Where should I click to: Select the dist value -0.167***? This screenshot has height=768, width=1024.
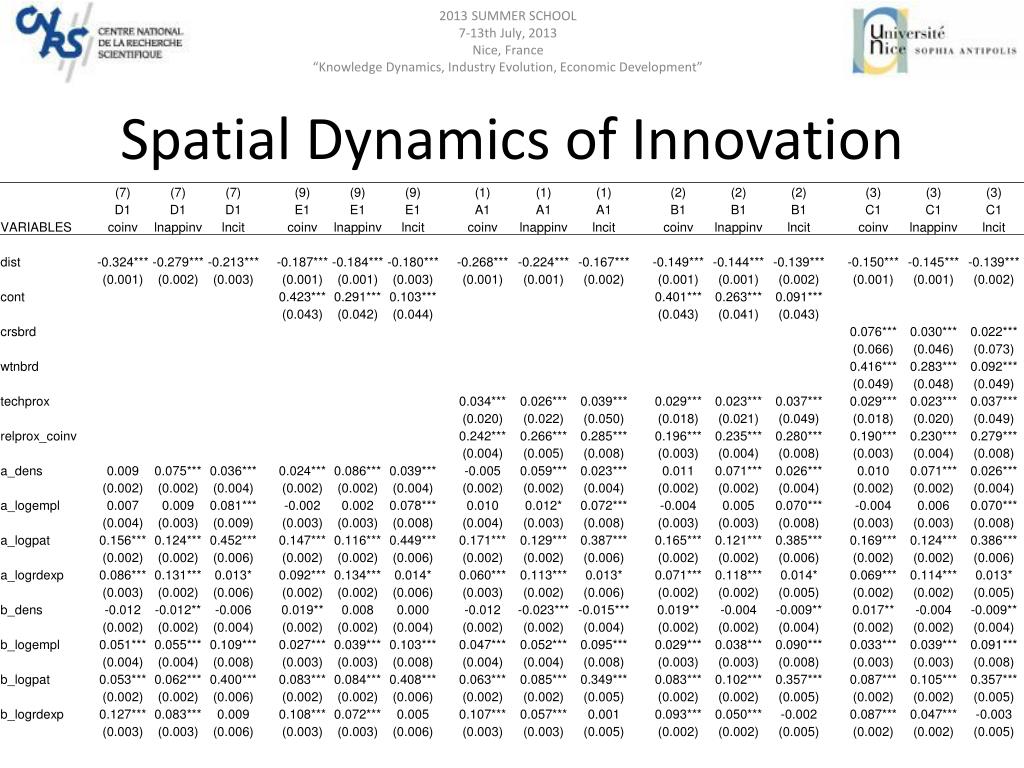(603, 262)
